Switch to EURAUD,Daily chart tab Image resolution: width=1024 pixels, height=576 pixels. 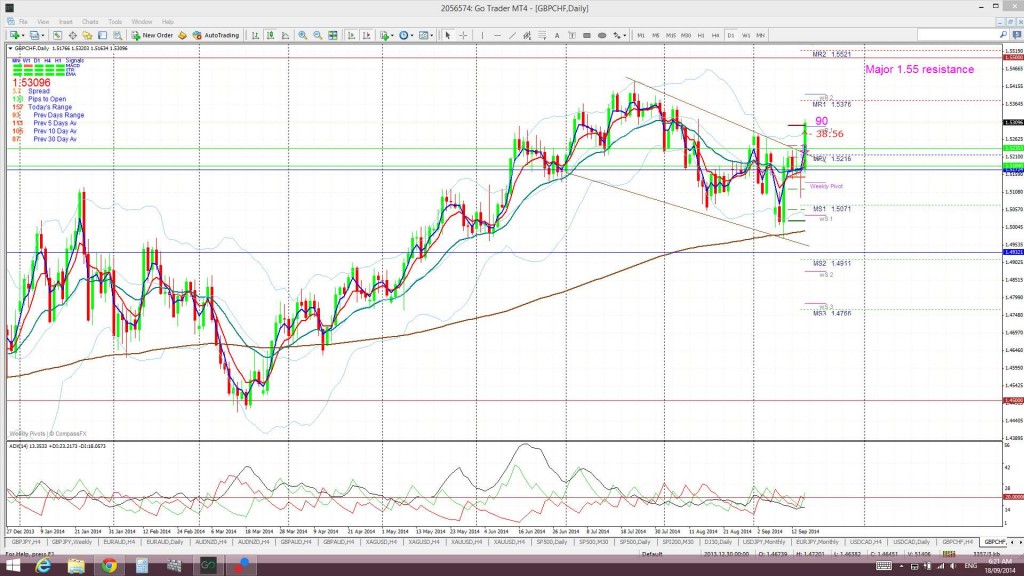165,542
